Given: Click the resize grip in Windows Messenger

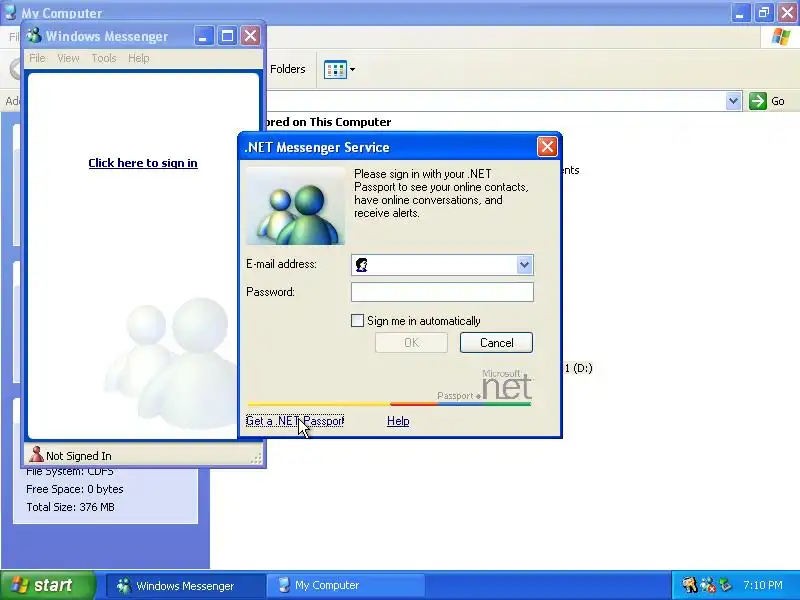Looking at the screenshot, I should 256,459.
